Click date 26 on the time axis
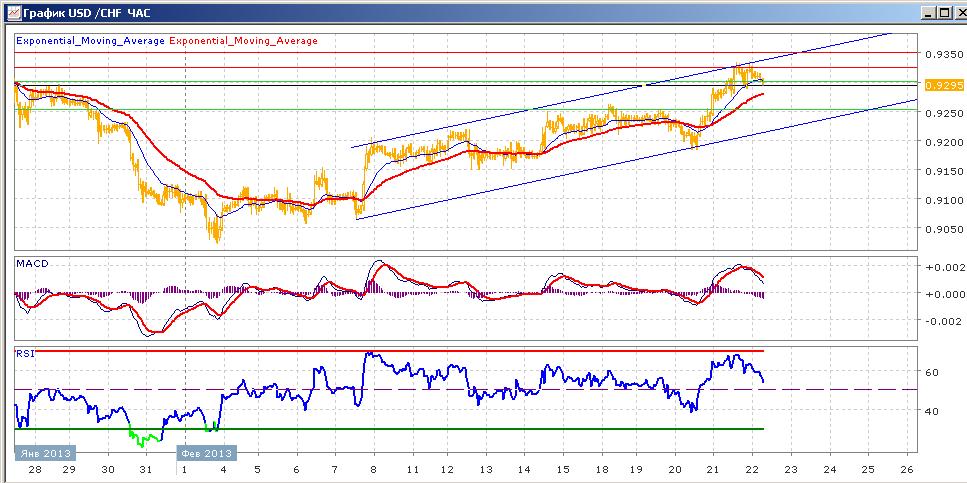 906,468
